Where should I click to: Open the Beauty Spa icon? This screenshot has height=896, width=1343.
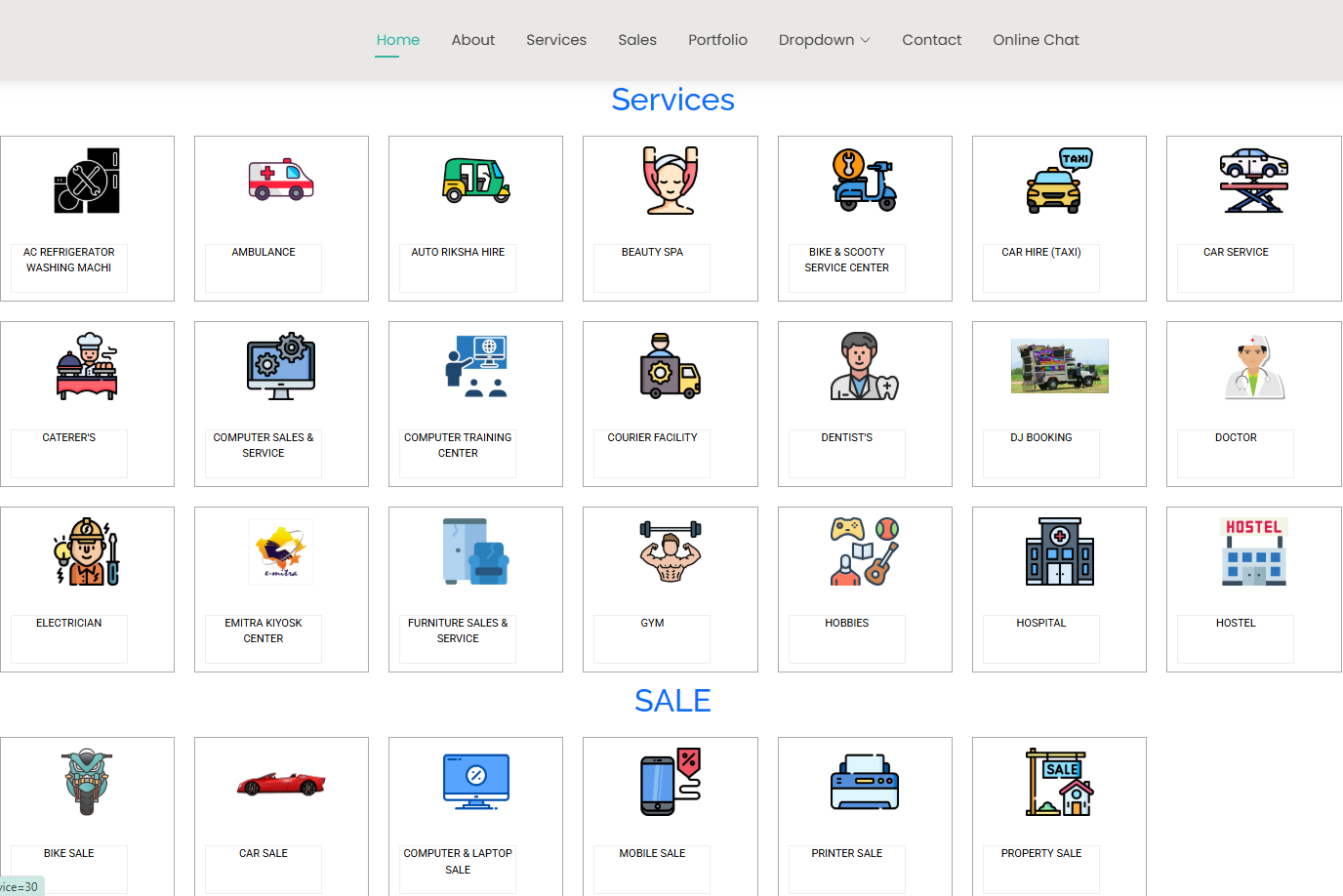click(670, 180)
